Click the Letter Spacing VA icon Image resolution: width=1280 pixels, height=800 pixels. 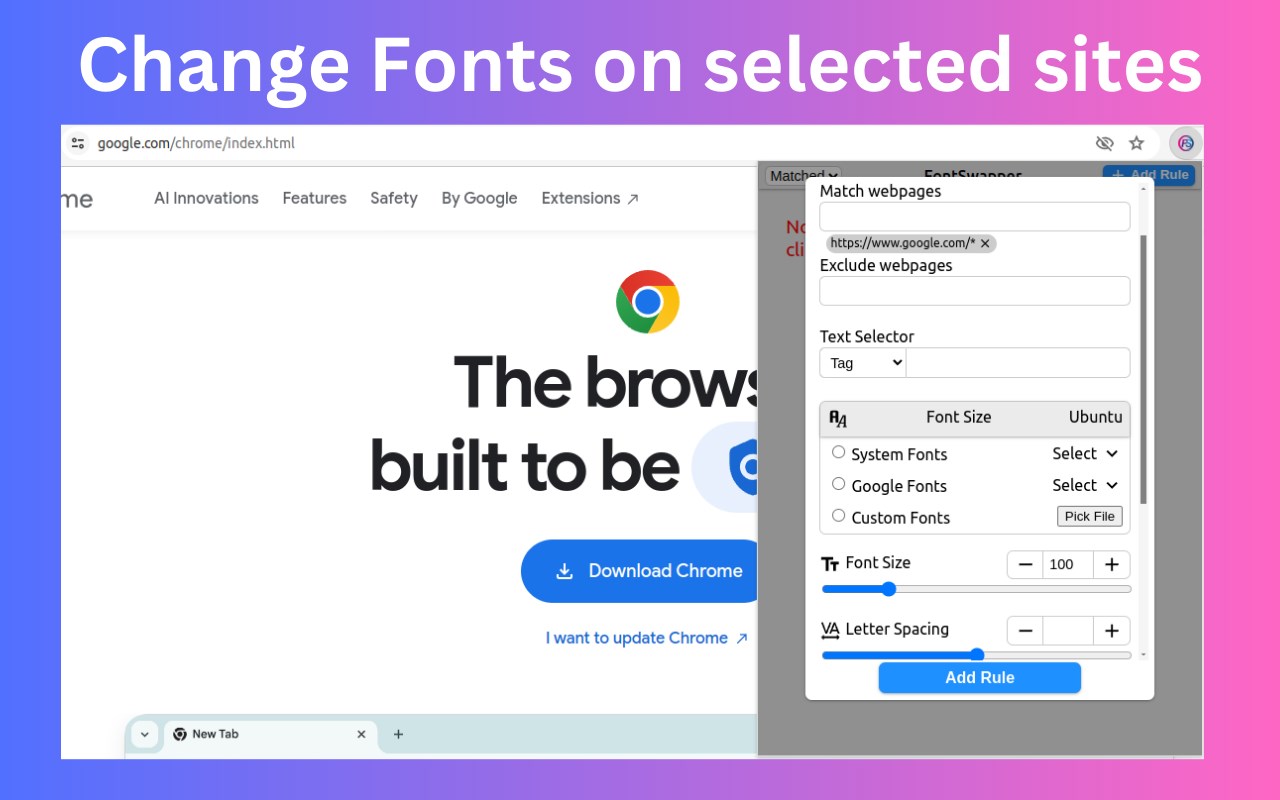[x=830, y=630]
